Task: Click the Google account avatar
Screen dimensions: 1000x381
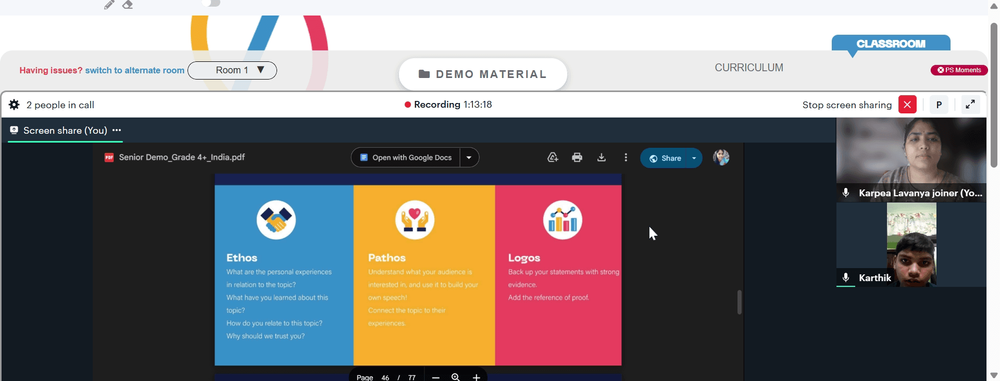Action: pos(721,157)
